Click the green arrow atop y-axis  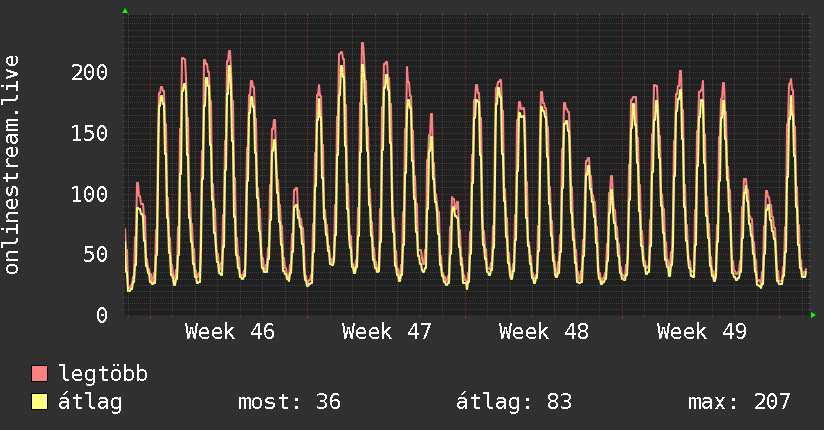coord(125,11)
